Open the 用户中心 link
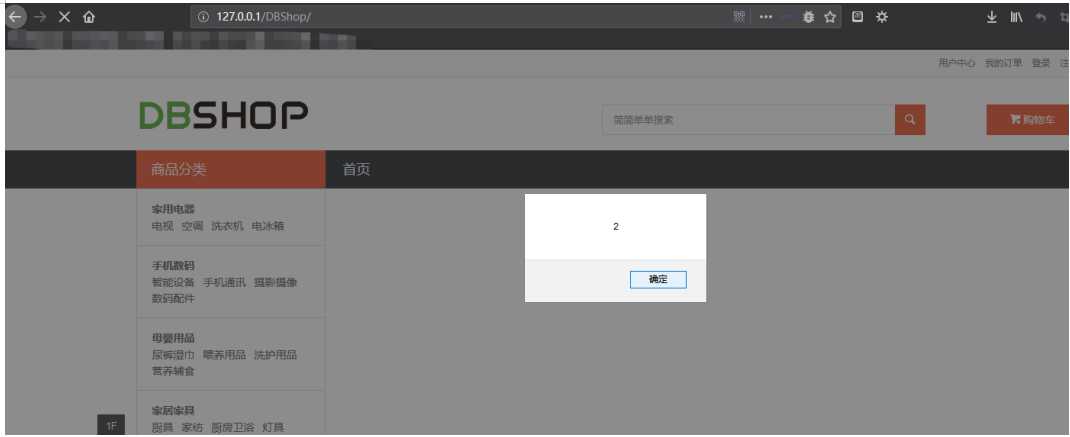This screenshot has height=437, width=1070. [x=956, y=63]
